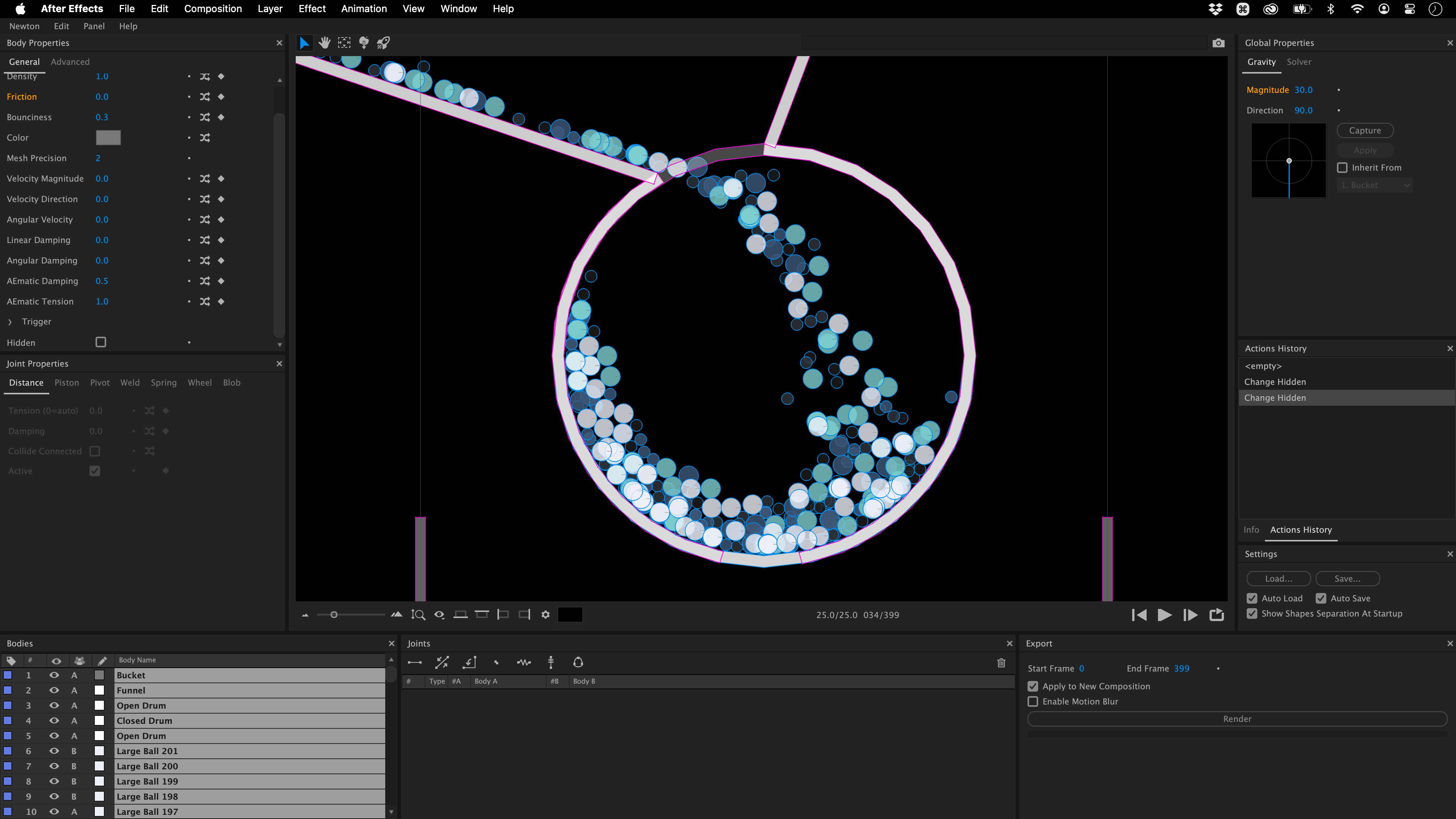Viewport: 1456px width, 819px height.
Task: Click the simulation settings gear icon
Action: click(x=545, y=614)
